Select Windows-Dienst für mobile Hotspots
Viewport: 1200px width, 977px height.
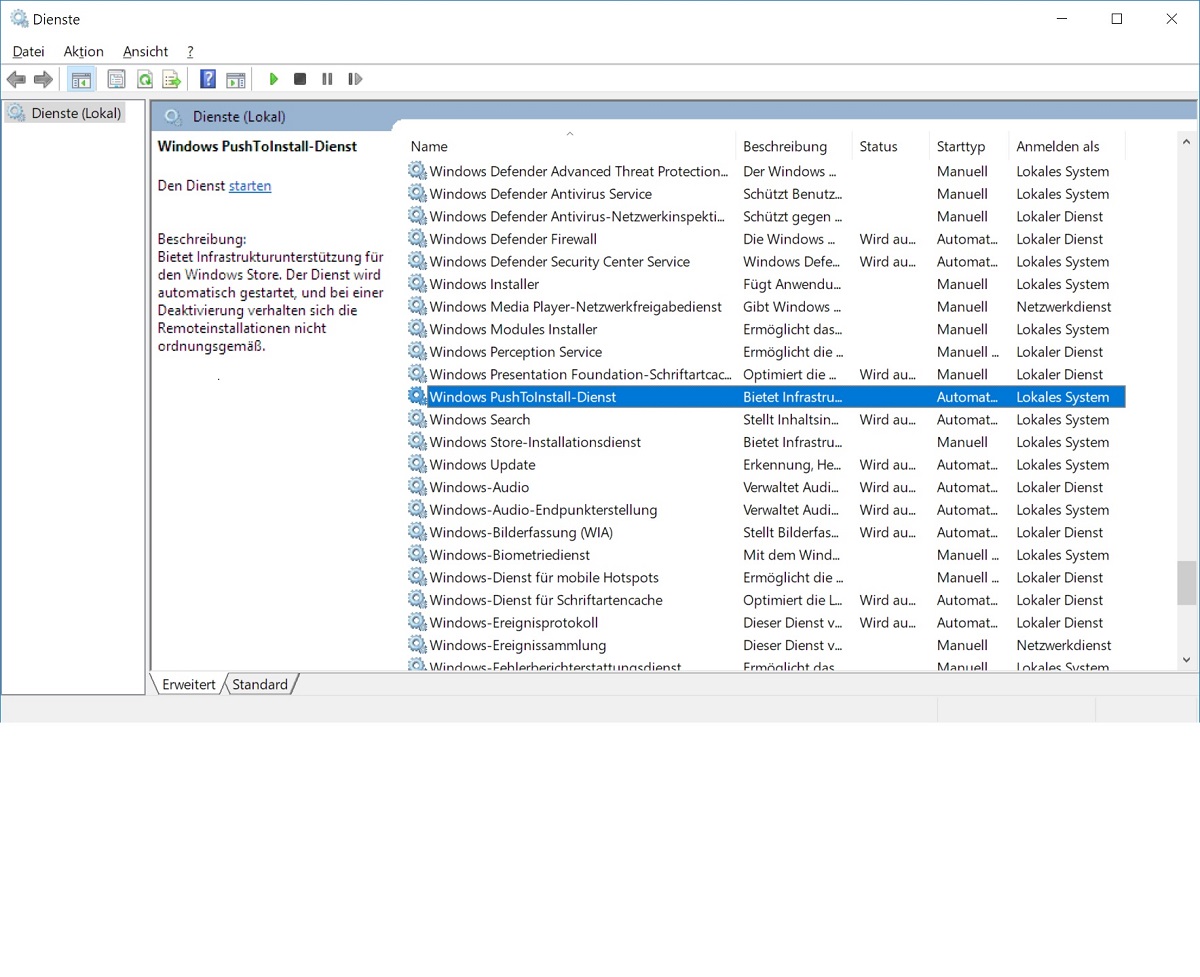tap(766, 577)
